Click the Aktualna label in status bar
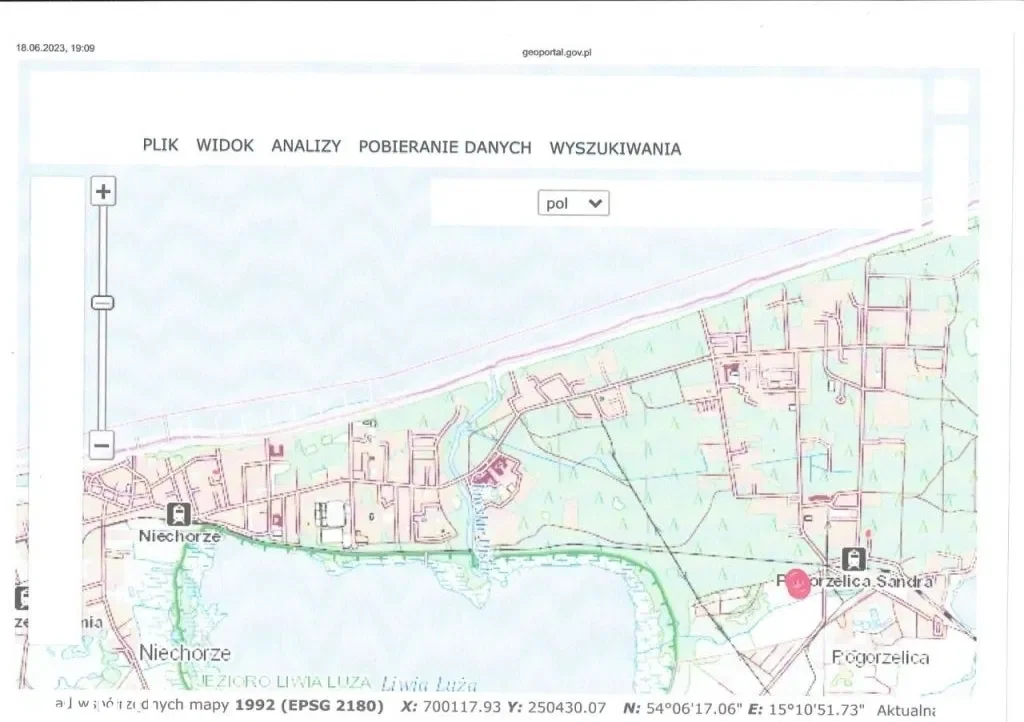Viewport: 1024px width, 722px height. 905,710
